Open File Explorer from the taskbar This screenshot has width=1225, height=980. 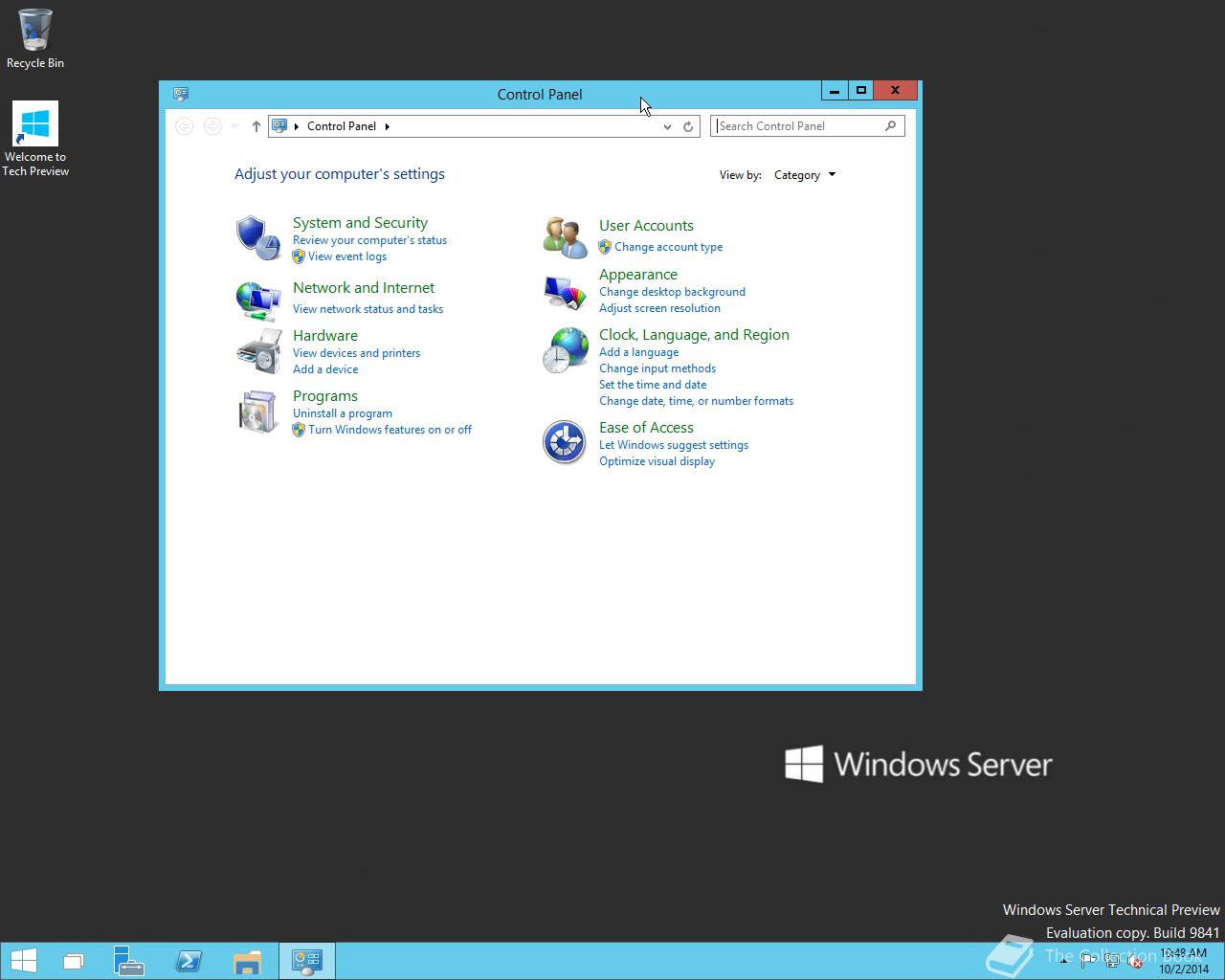247,962
